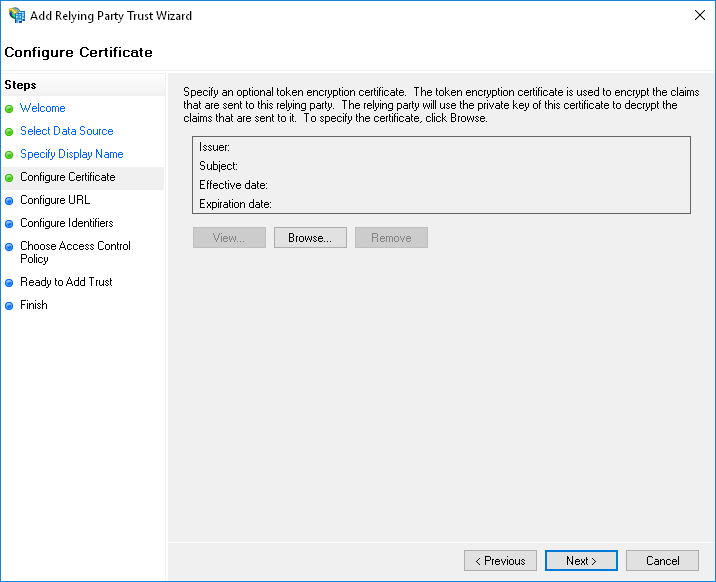Viewport: 716px width, 582px height.
Task: Click green bullet beside Select Data Source
Action: (x=9, y=132)
